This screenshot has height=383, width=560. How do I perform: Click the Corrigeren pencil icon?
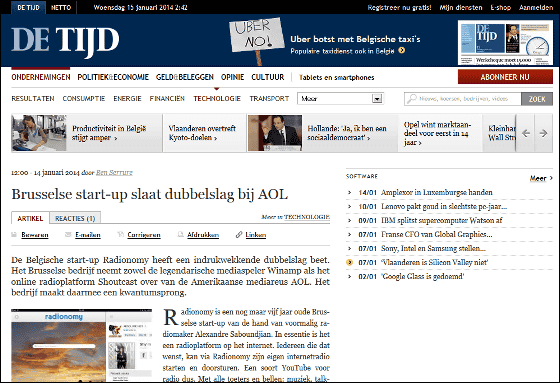point(121,235)
